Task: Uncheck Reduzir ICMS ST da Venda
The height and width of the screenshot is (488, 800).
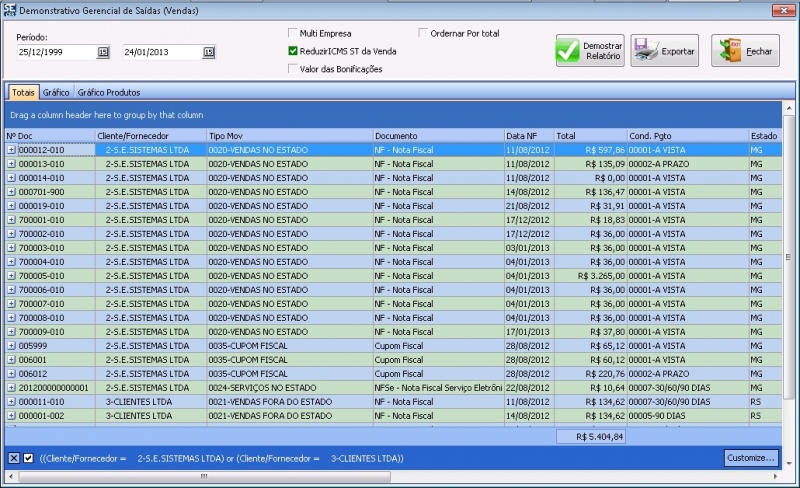Action: coord(293,51)
